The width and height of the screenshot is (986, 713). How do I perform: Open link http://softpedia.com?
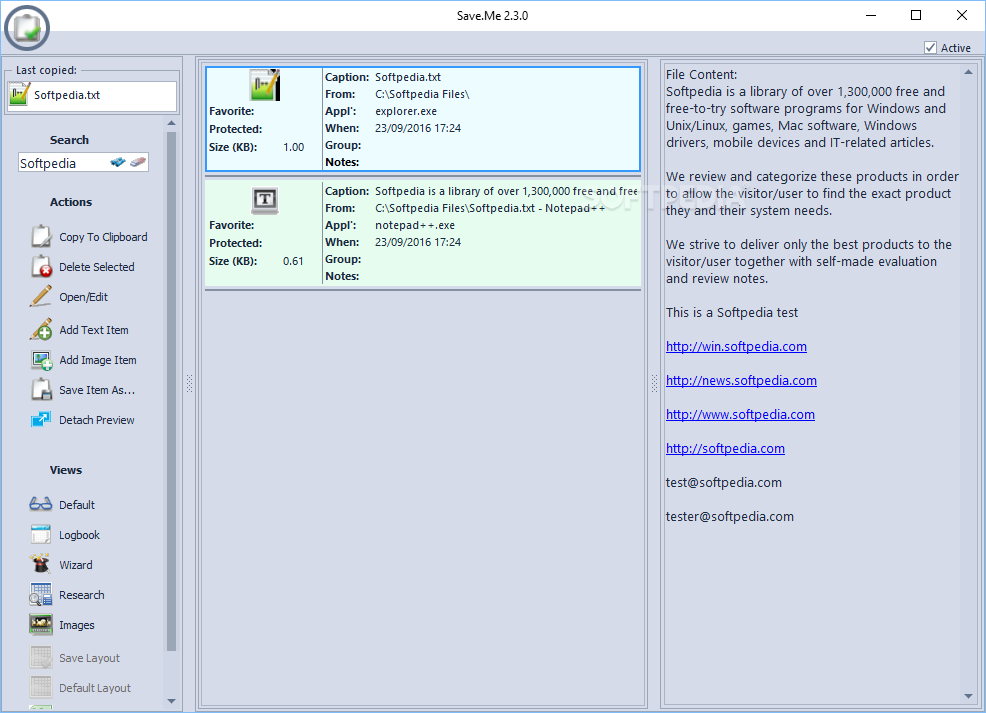coord(725,448)
